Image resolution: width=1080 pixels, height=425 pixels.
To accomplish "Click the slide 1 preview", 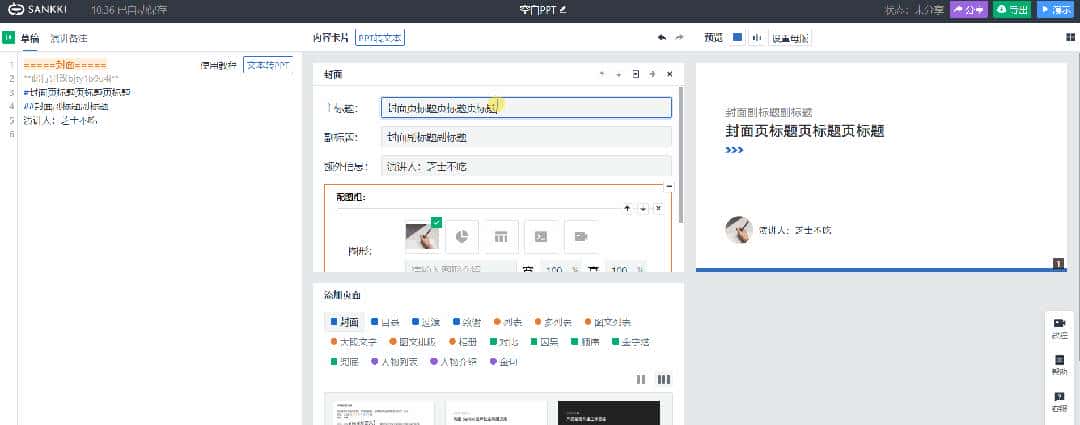I will point(881,167).
